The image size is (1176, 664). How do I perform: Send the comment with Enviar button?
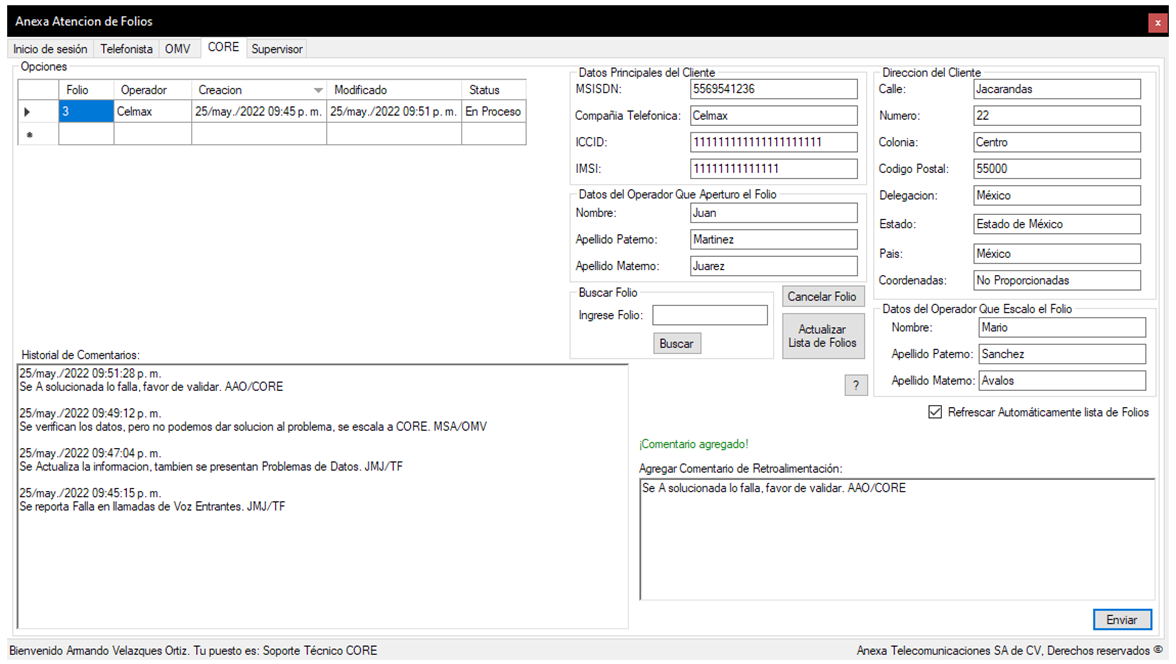(x=1121, y=620)
